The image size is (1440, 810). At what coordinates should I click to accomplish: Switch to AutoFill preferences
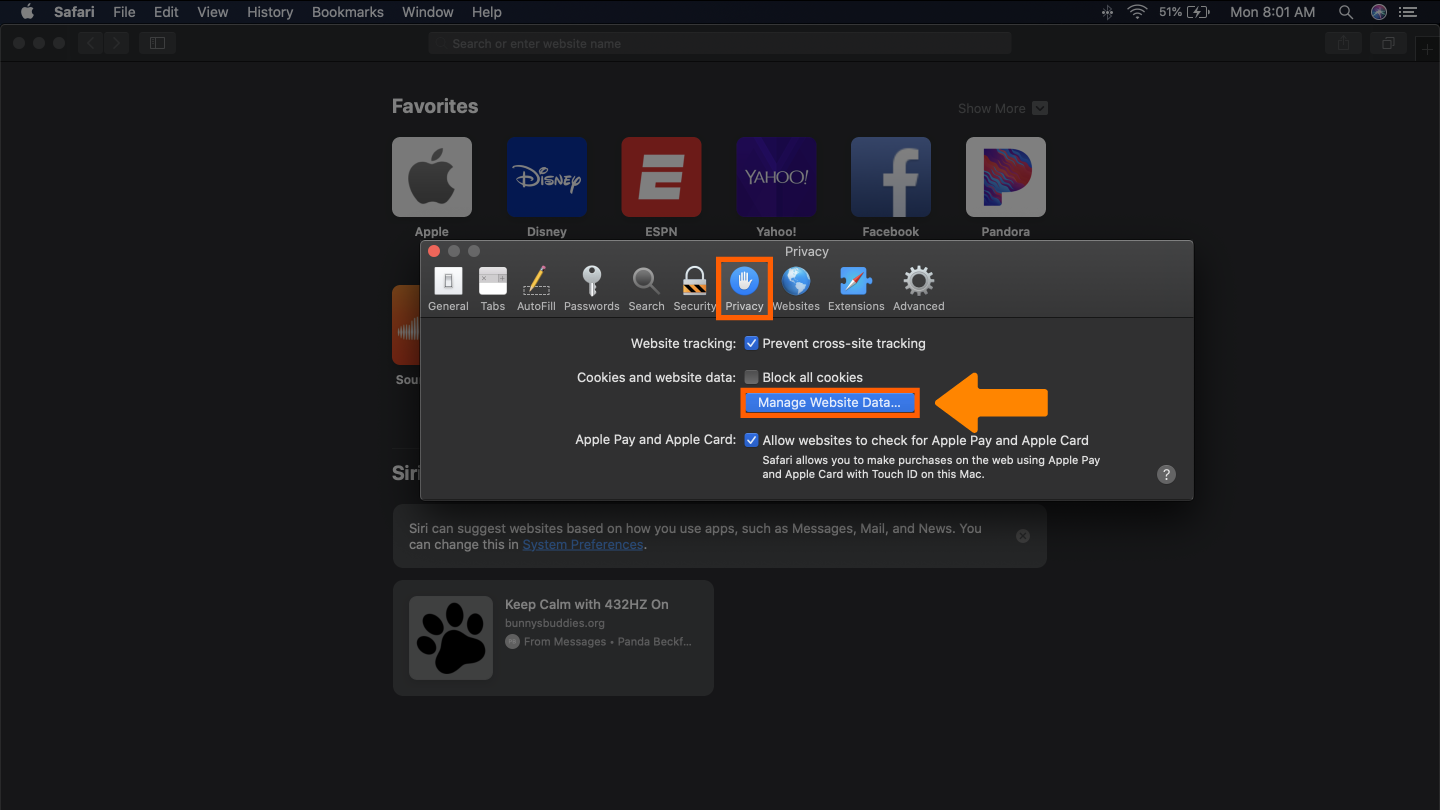[536, 289]
